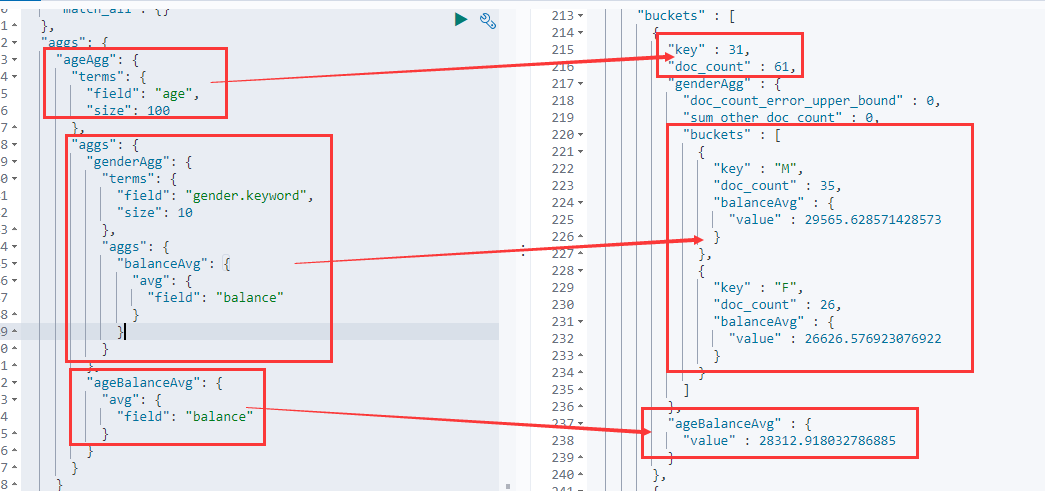Screen dimensions: 1045x491
Task: Click the "gender.keyword" field value
Action: tap(248, 196)
